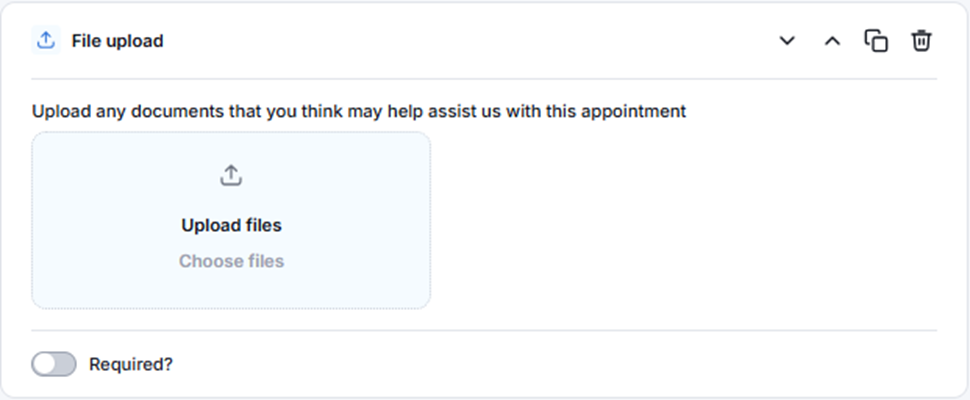The height and width of the screenshot is (400, 970).
Task: Click the upward chevron arrow in the header
Action: tap(832, 41)
